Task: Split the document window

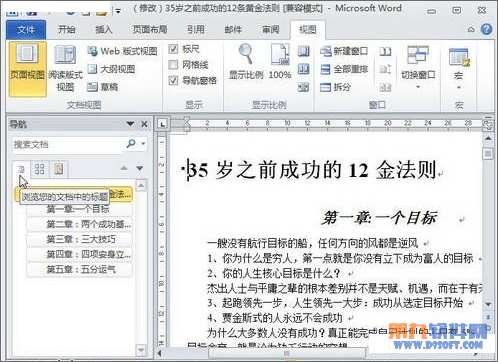Action: [x=335, y=87]
